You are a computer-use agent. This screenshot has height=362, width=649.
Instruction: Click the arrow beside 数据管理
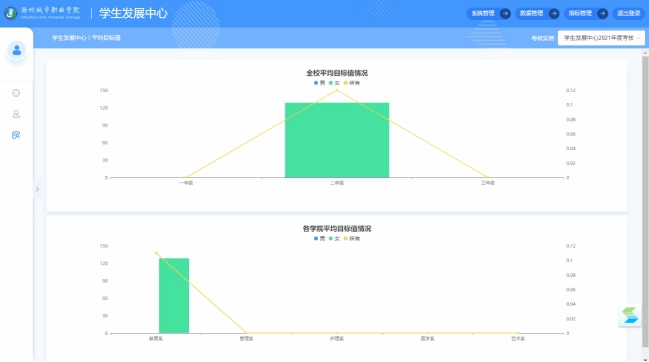(x=554, y=14)
